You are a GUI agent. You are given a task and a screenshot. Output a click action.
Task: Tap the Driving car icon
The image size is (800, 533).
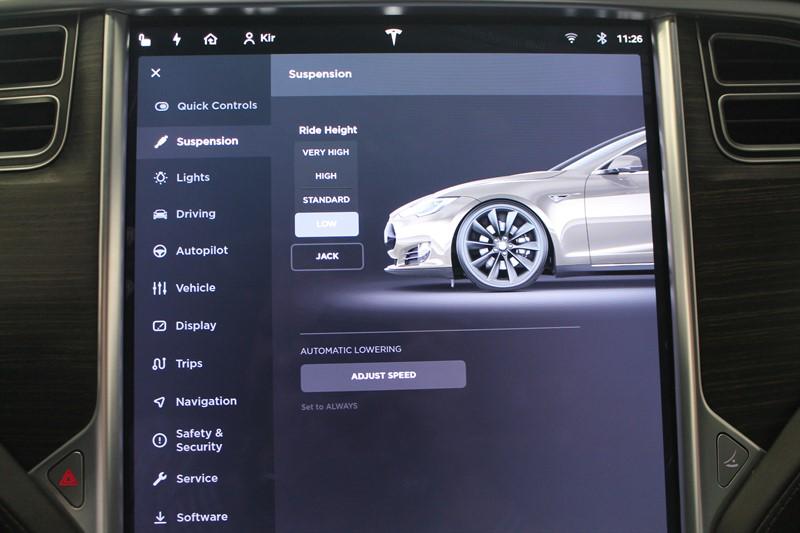click(x=160, y=214)
